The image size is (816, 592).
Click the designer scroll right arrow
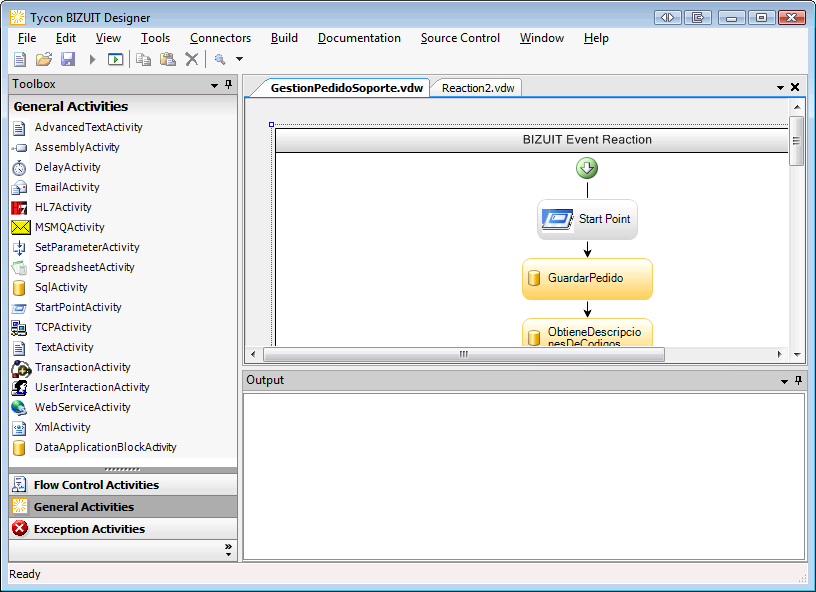point(779,354)
